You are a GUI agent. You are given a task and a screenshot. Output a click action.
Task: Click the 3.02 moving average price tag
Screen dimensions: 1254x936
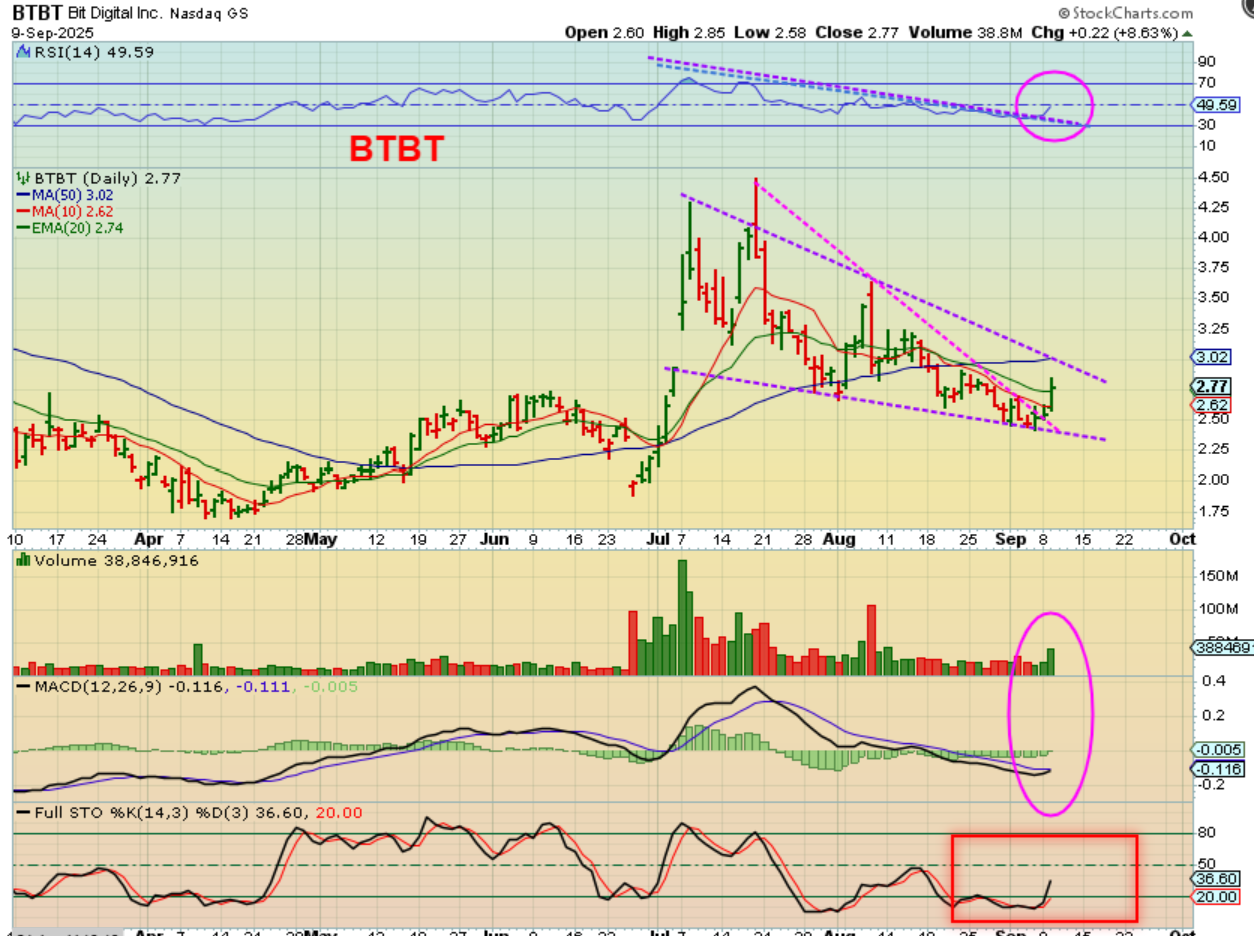point(1210,356)
